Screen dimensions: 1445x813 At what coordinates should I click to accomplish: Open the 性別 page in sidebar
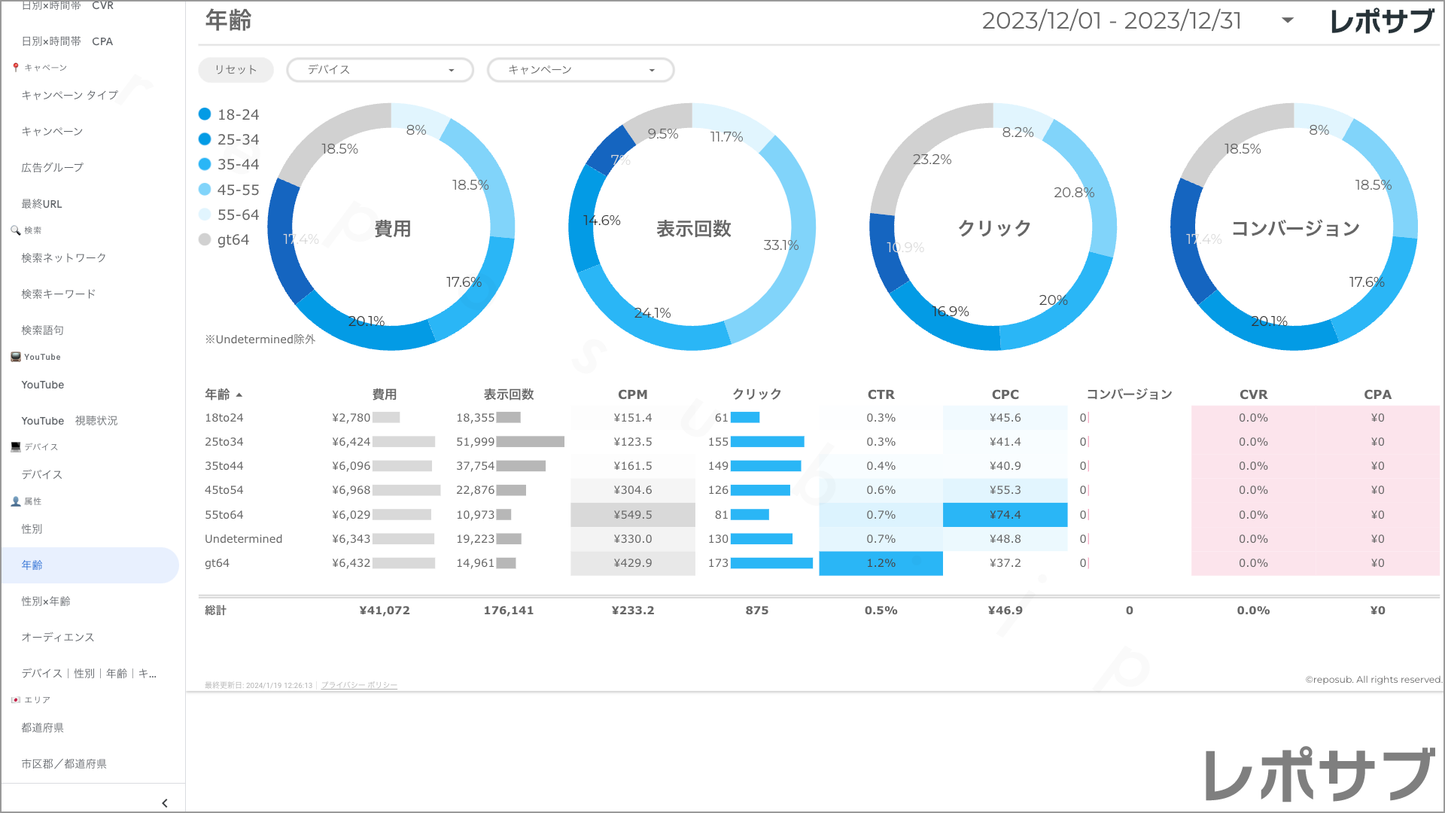coord(32,529)
